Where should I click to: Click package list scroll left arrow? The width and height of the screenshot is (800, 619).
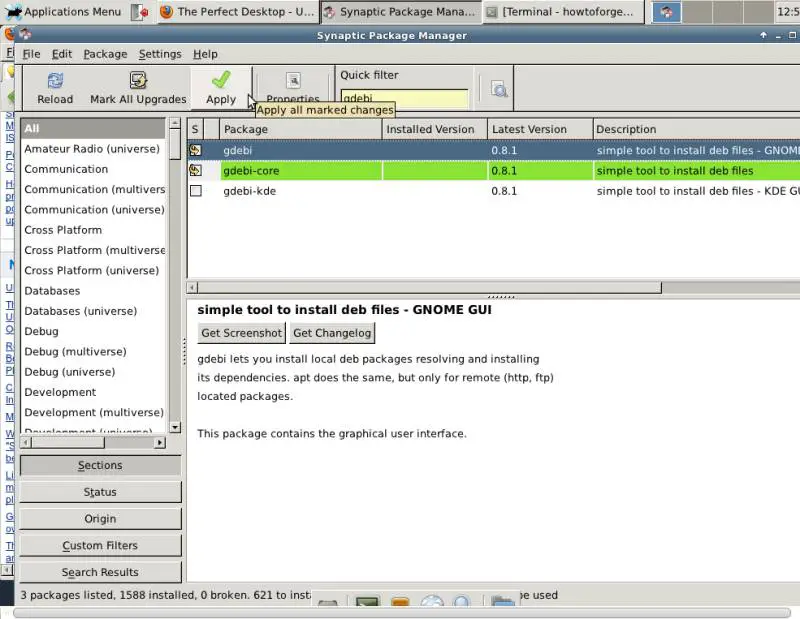(192, 287)
